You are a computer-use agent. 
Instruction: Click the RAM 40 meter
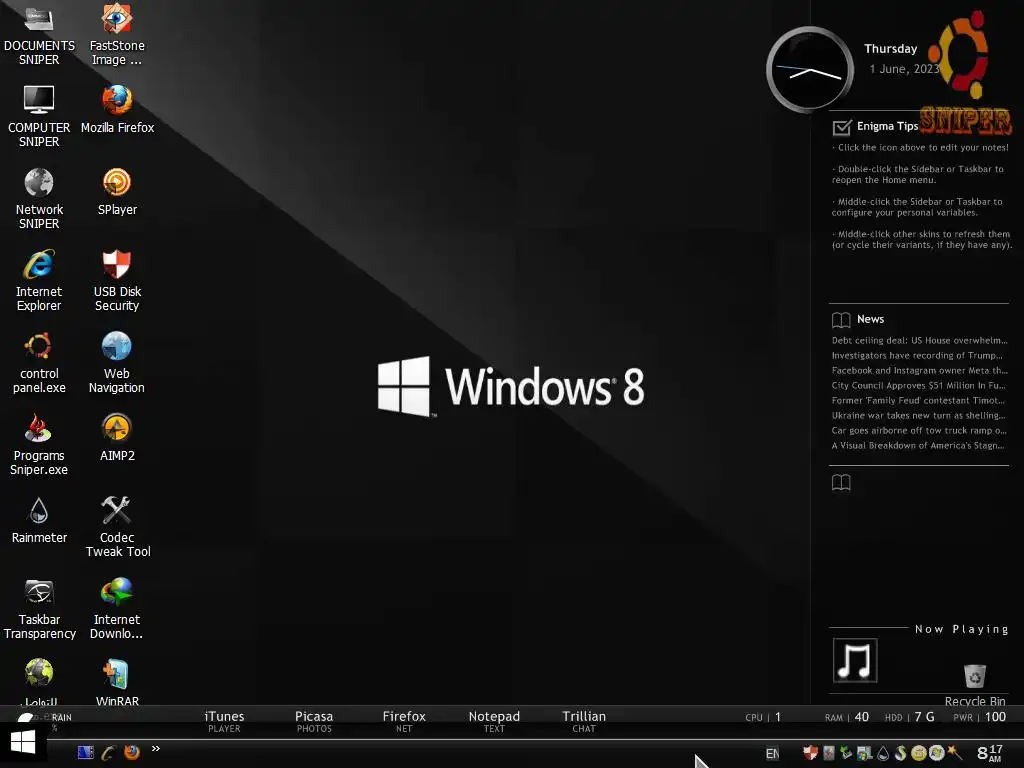point(847,717)
